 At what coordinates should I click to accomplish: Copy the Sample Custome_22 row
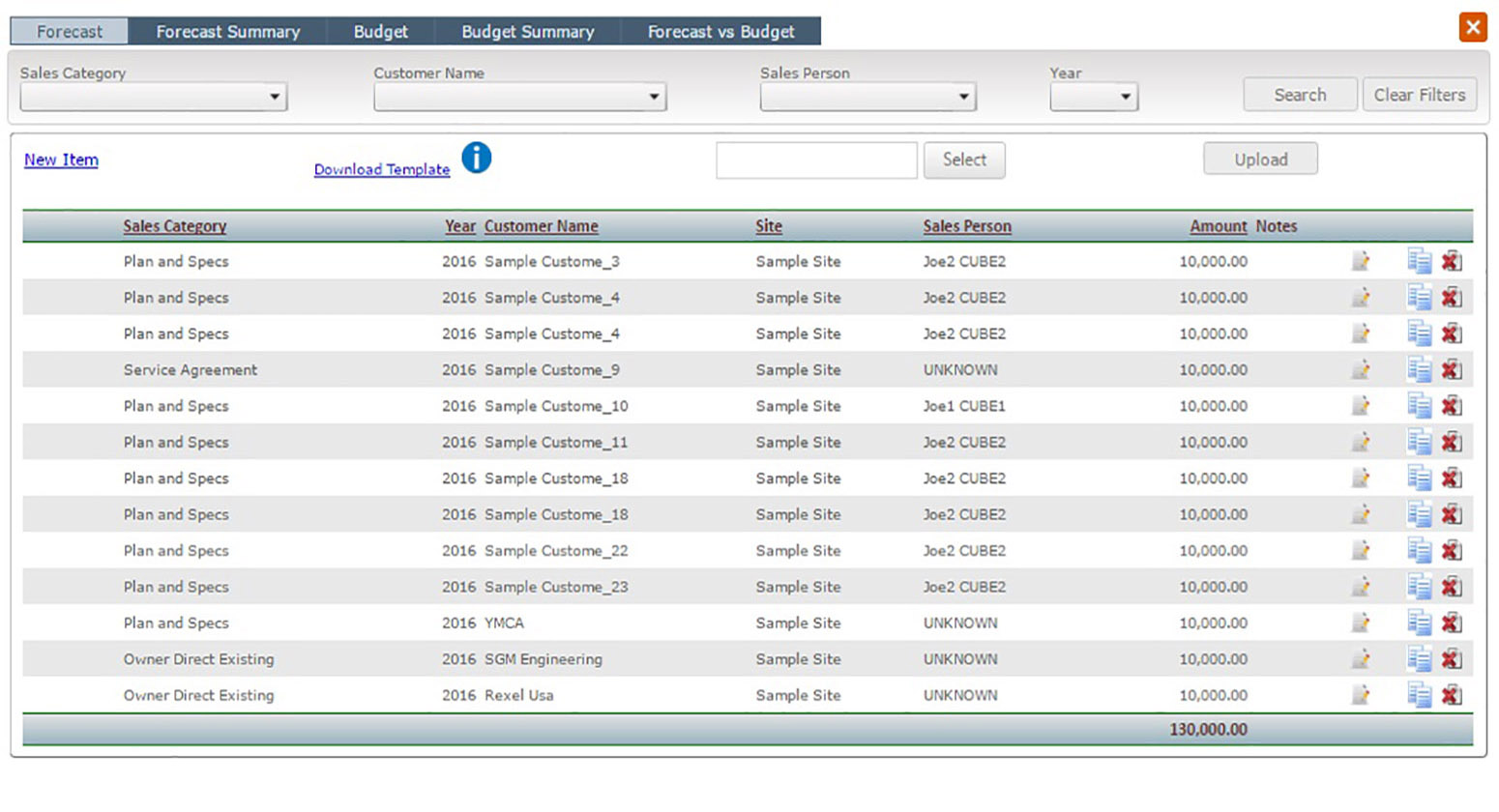pyautogui.click(x=1419, y=550)
